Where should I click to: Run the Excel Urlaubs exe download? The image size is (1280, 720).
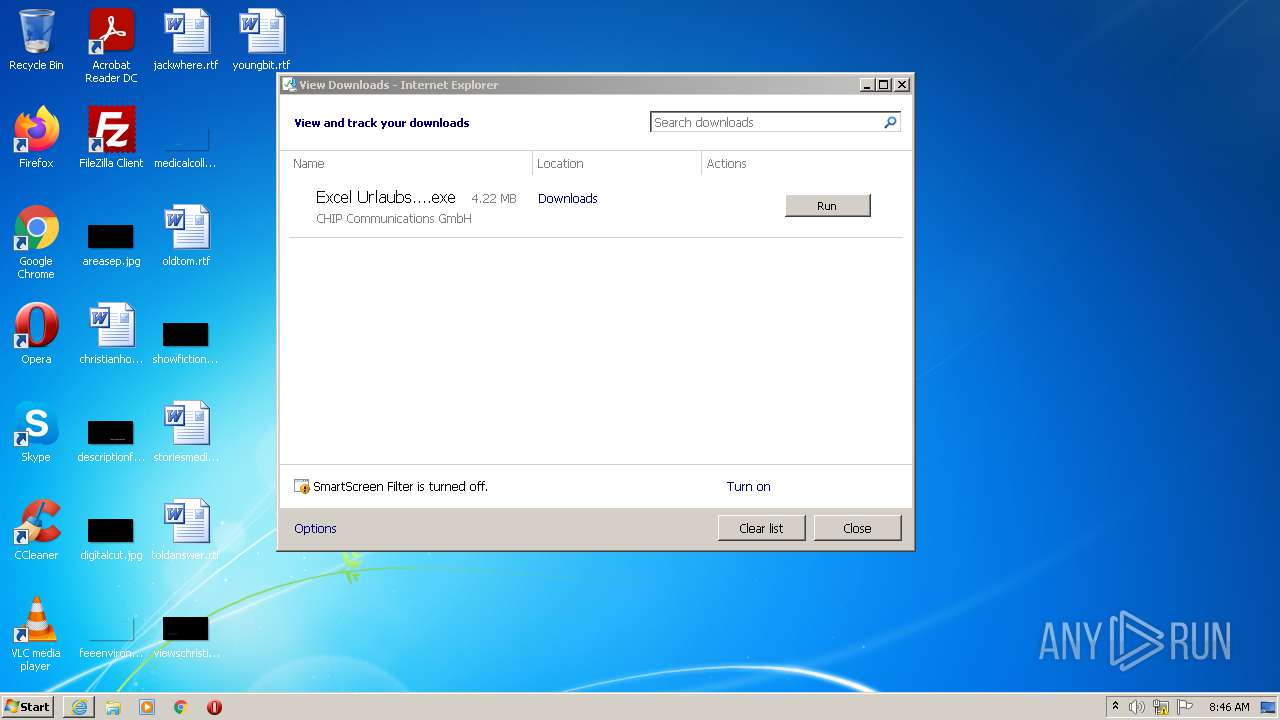click(x=828, y=205)
